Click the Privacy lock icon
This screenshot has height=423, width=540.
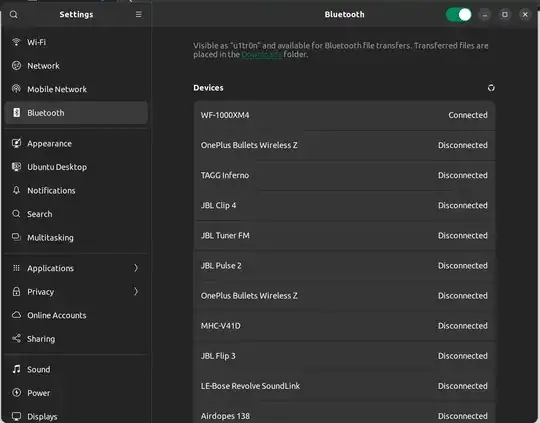pyautogui.click(x=16, y=291)
